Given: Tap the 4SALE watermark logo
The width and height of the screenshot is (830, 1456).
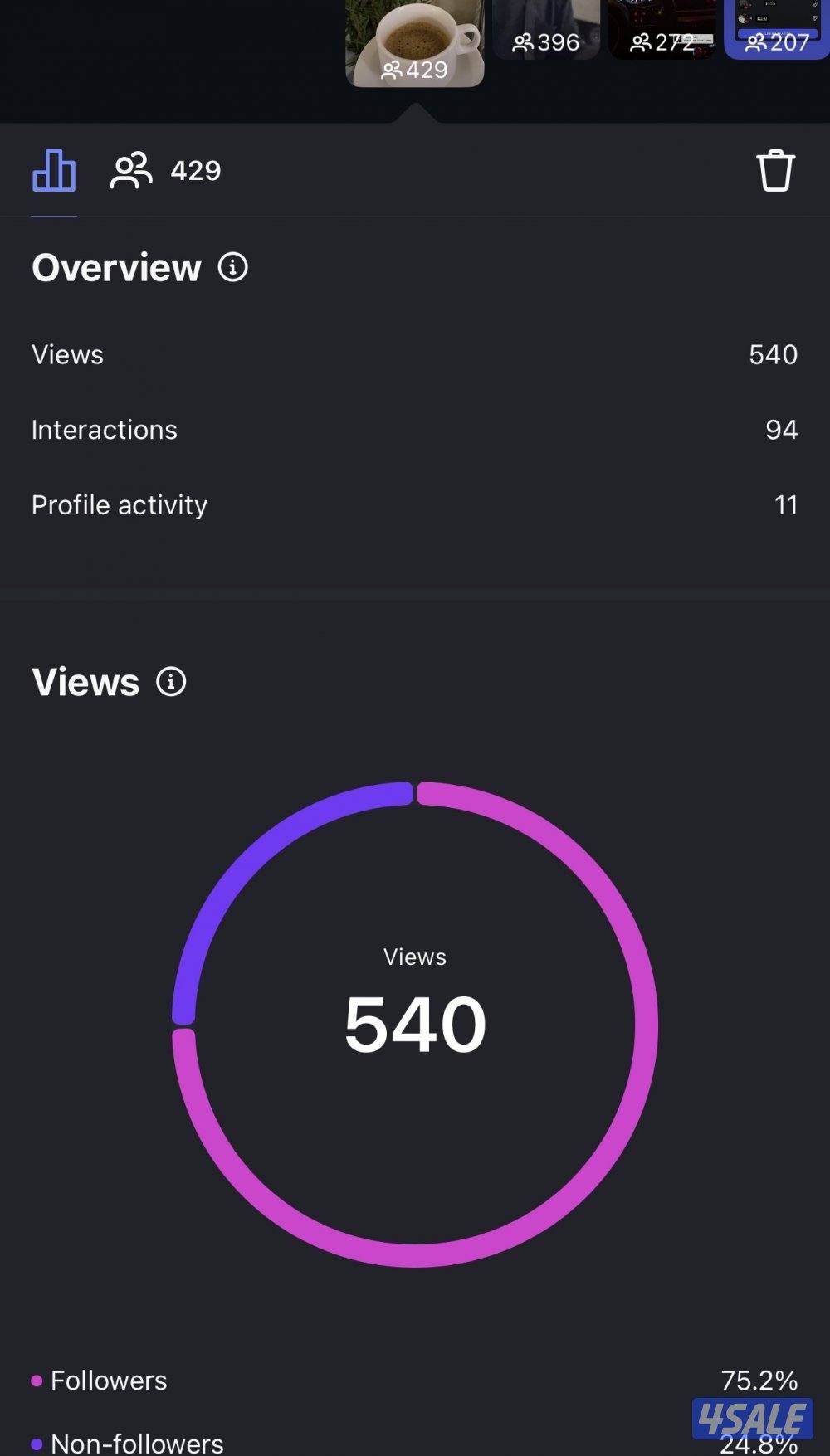Looking at the screenshot, I should pyautogui.click(x=752, y=1419).
